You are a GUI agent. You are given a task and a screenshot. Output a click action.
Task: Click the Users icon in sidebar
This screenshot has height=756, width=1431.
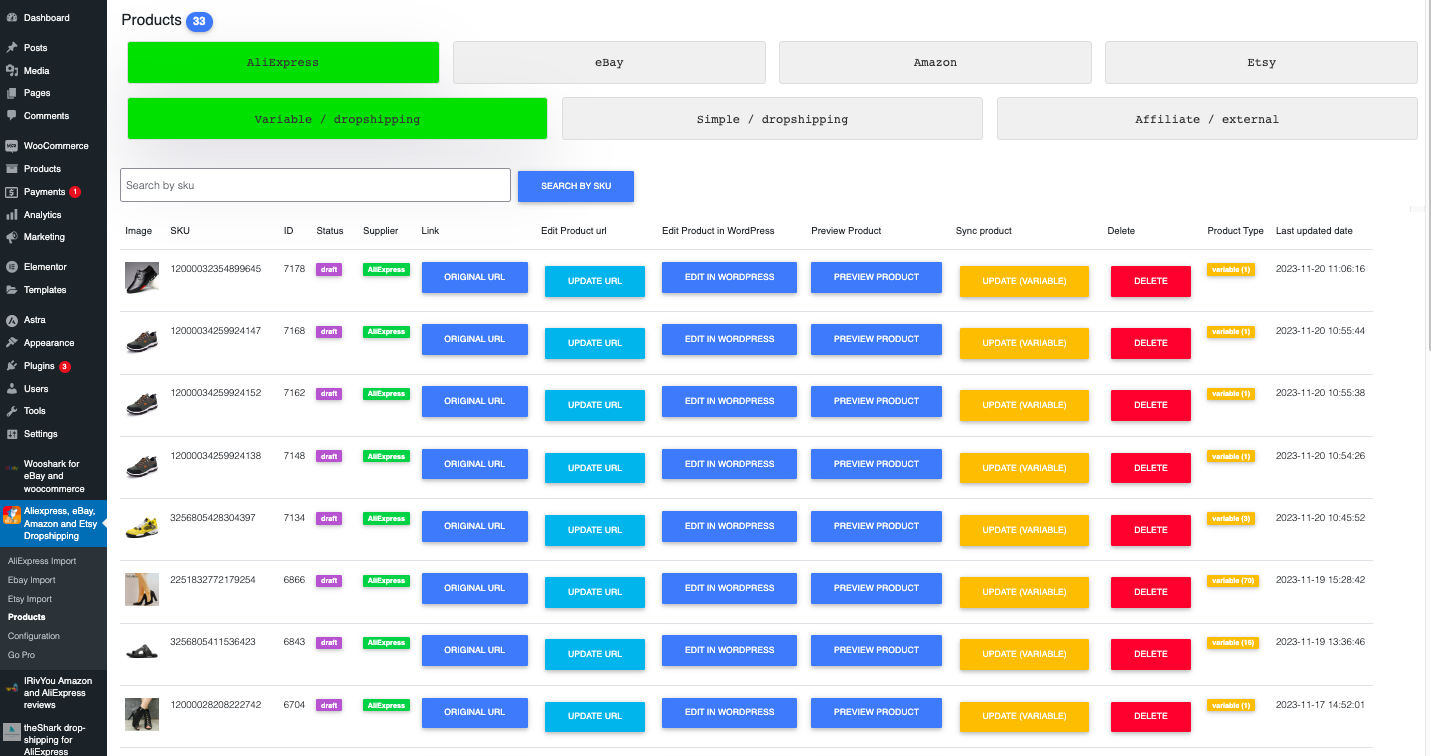coord(11,389)
